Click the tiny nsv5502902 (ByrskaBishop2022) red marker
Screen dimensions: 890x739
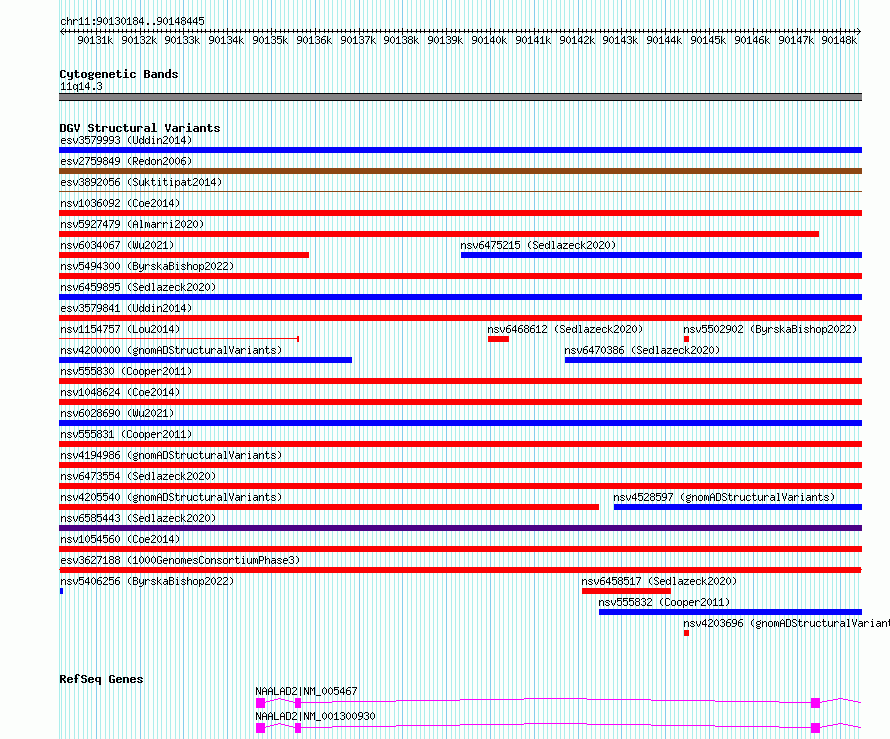[x=686, y=339]
